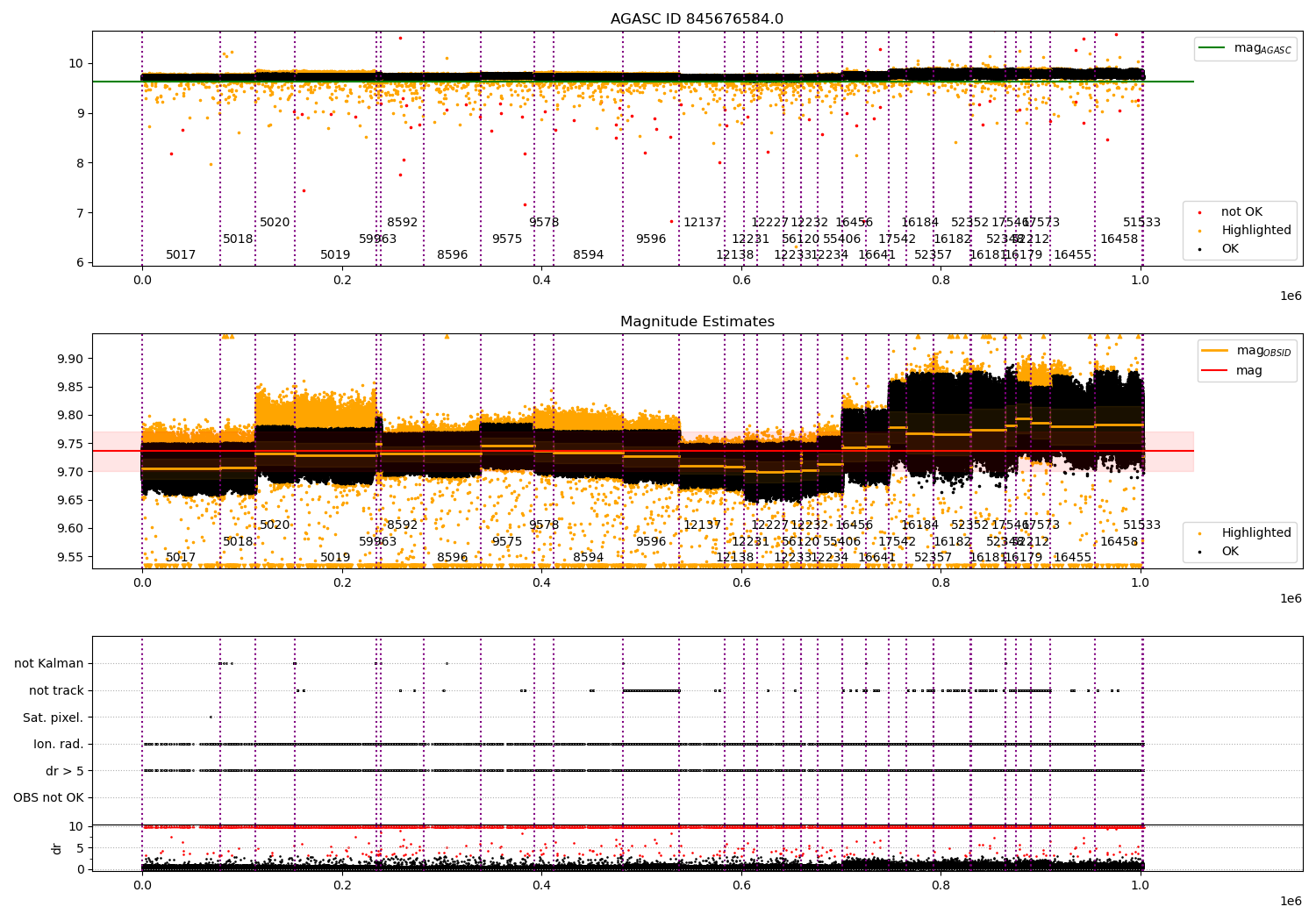Click obsid label '9596' in top panel

pos(651,239)
